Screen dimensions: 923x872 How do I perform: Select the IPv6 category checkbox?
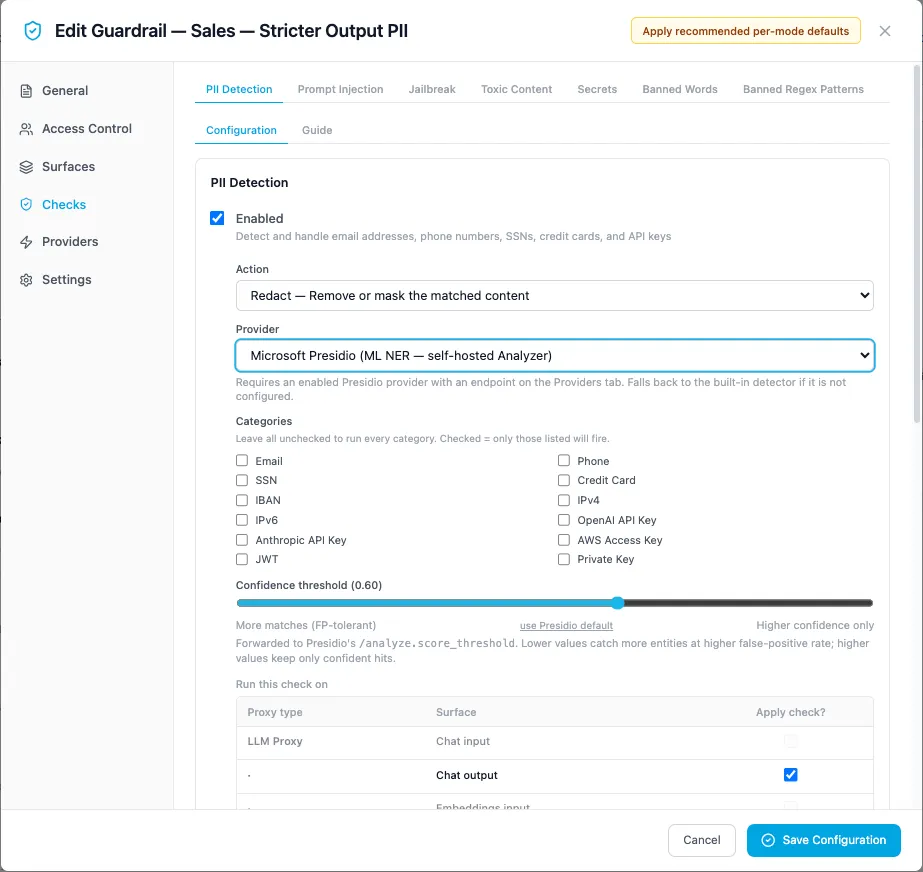[x=242, y=520]
